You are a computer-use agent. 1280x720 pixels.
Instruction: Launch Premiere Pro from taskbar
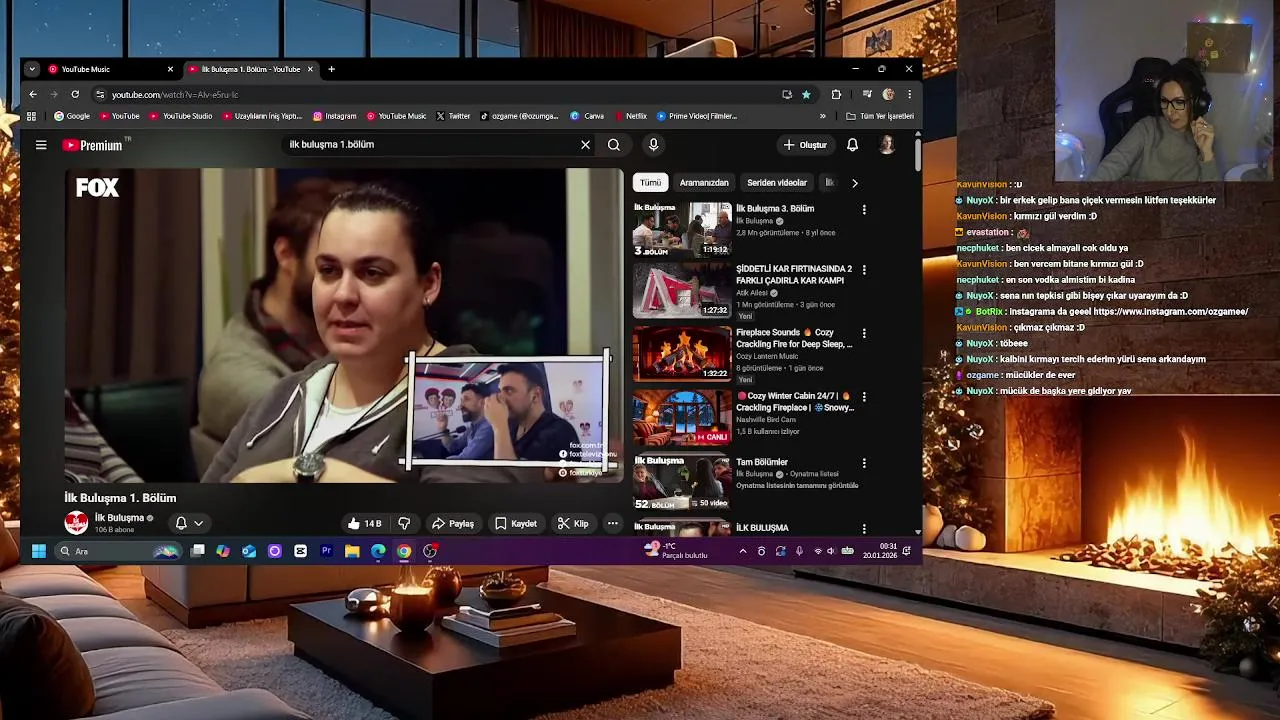click(x=326, y=551)
